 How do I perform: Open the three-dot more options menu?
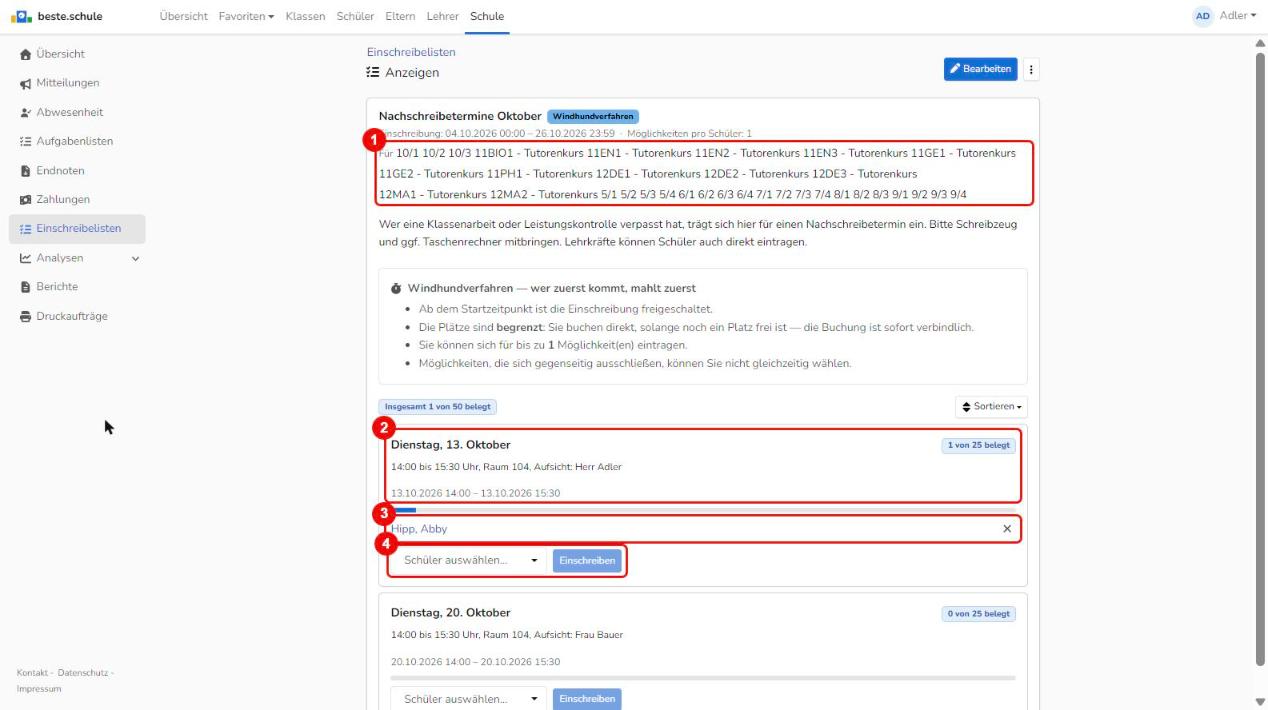coord(1031,69)
